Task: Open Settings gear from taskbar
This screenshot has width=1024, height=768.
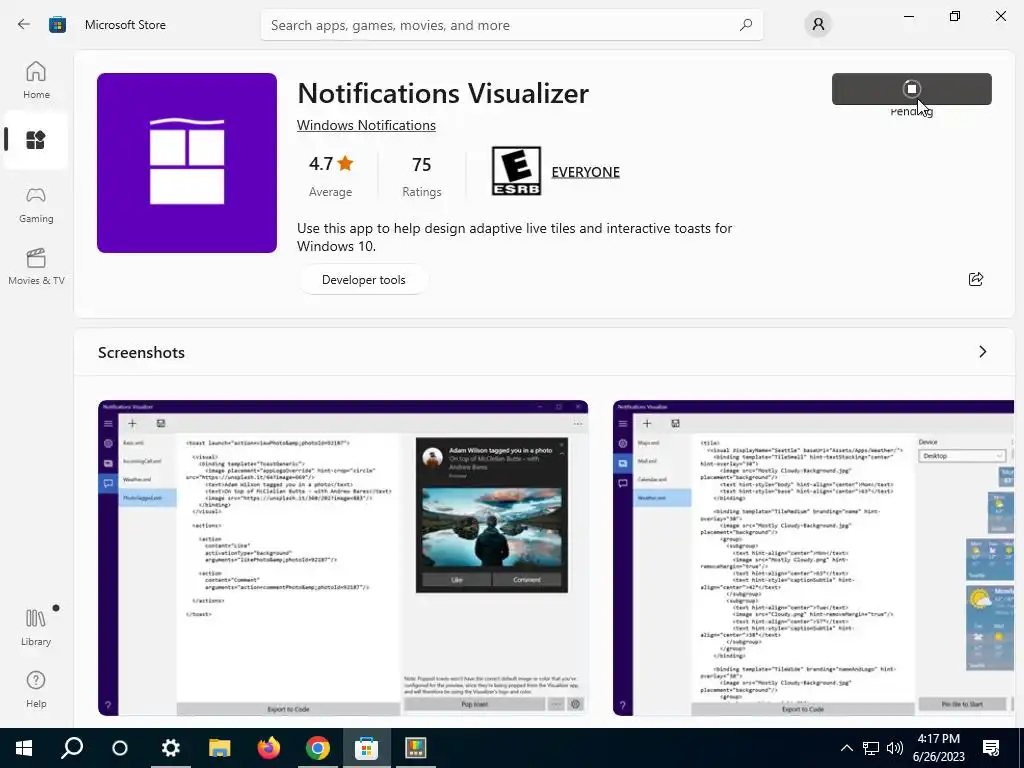Action: (x=170, y=748)
